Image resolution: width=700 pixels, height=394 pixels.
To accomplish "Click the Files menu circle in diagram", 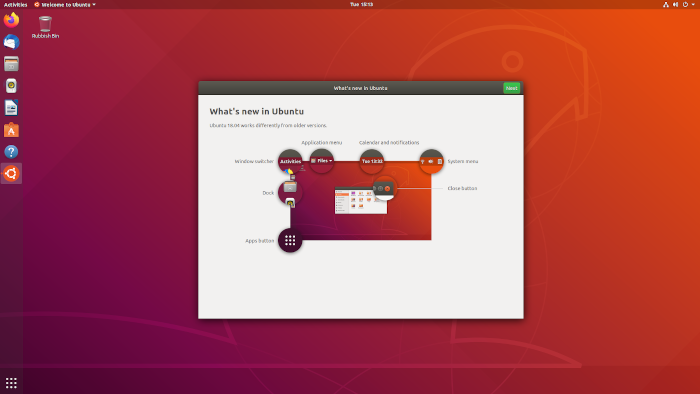I will (x=321, y=161).
